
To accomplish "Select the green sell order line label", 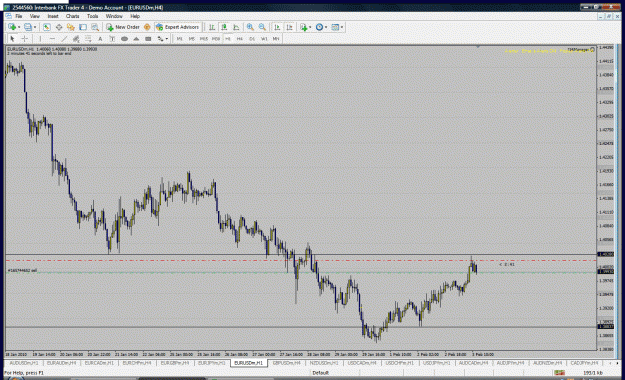I will [x=22, y=270].
